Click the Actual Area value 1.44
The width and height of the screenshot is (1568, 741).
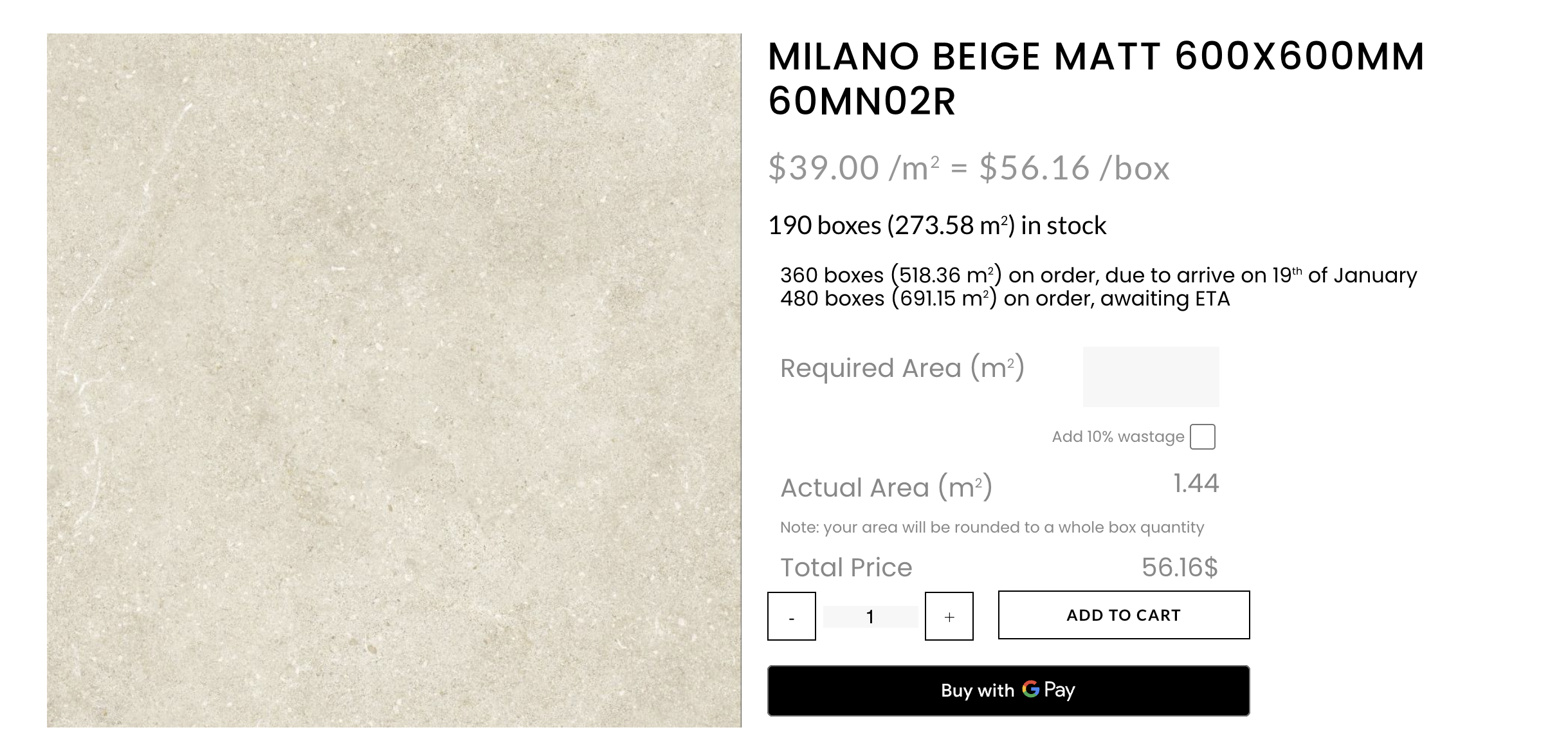(x=1195, y=484)
